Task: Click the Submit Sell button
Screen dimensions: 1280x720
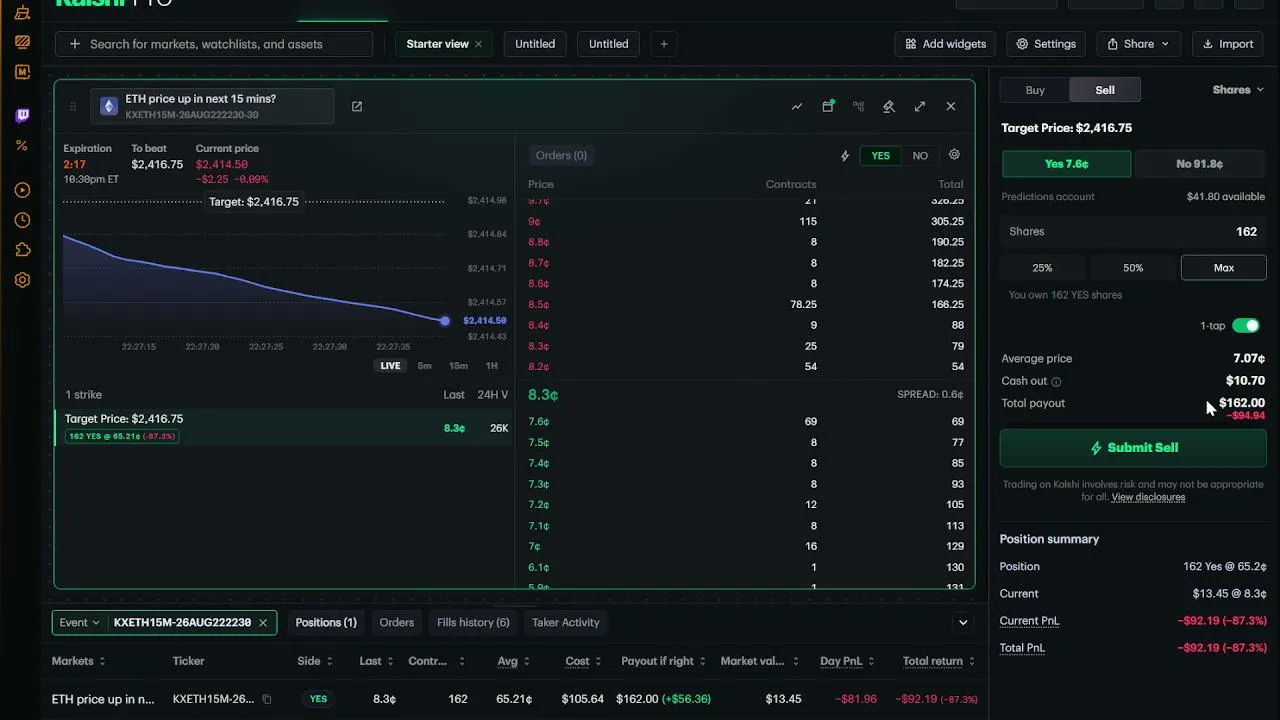Action: click(x=1133, y=448)
